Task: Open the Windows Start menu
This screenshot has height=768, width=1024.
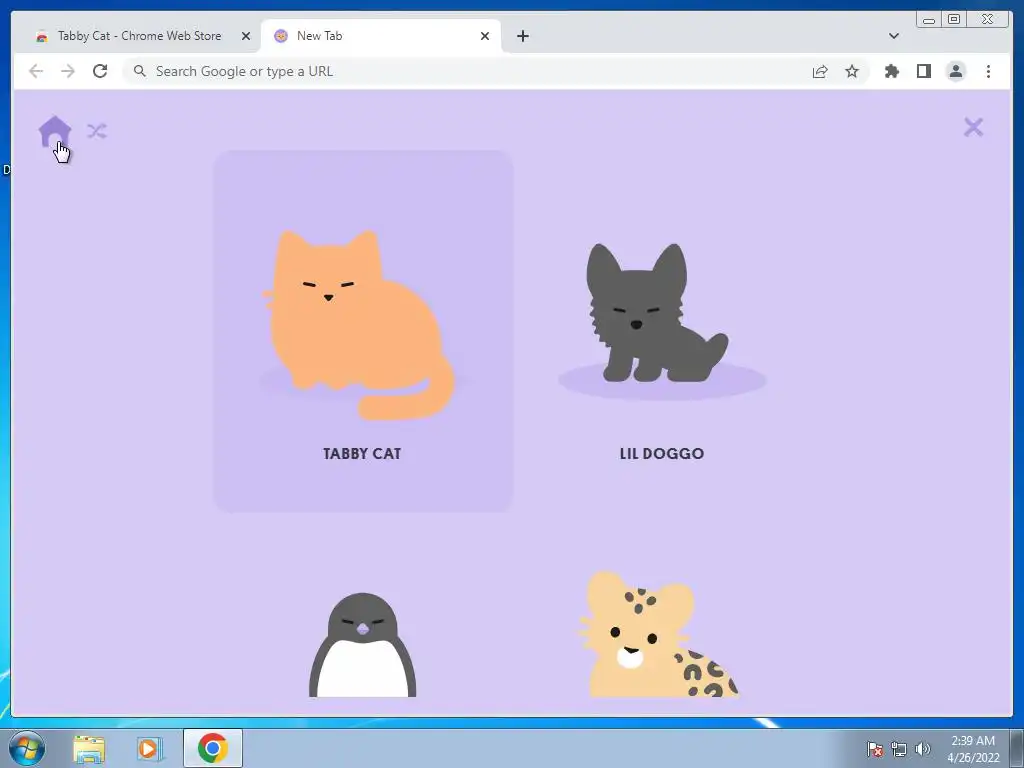Action: point(27,748)
